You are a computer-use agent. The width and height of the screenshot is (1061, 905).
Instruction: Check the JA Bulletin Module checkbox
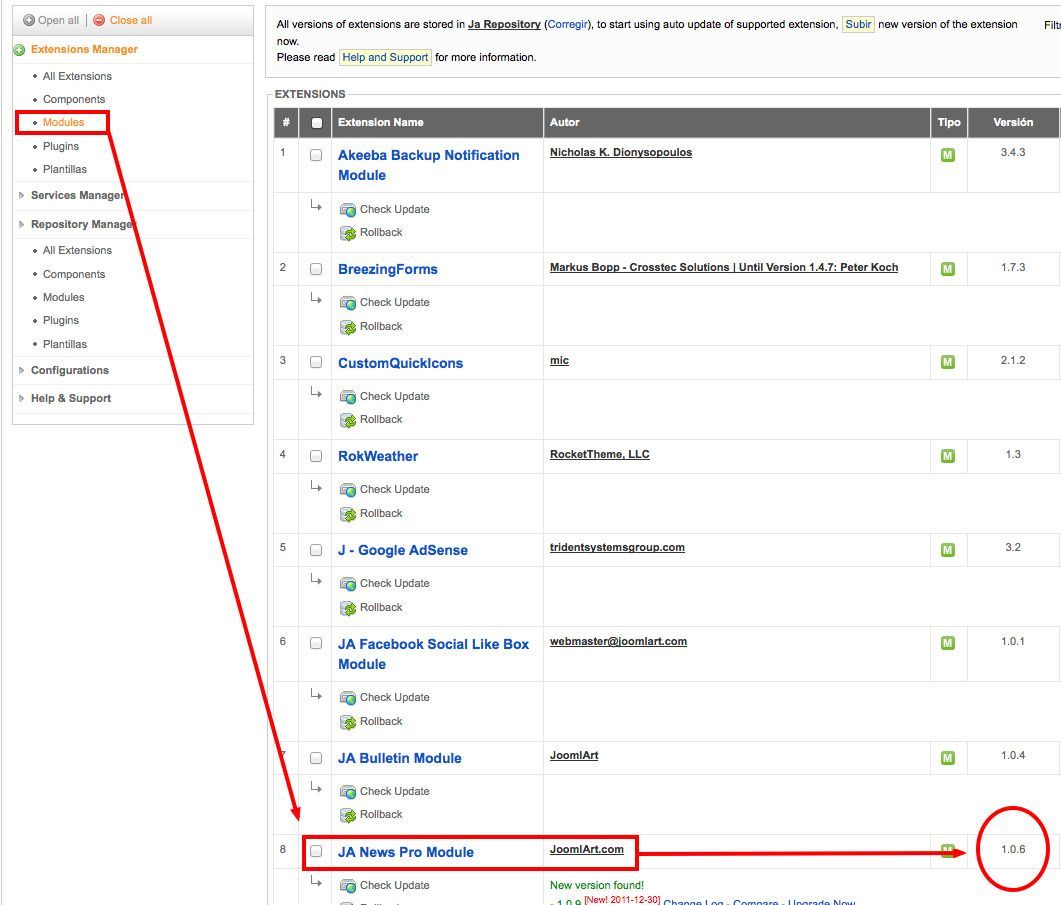(316, 758)
